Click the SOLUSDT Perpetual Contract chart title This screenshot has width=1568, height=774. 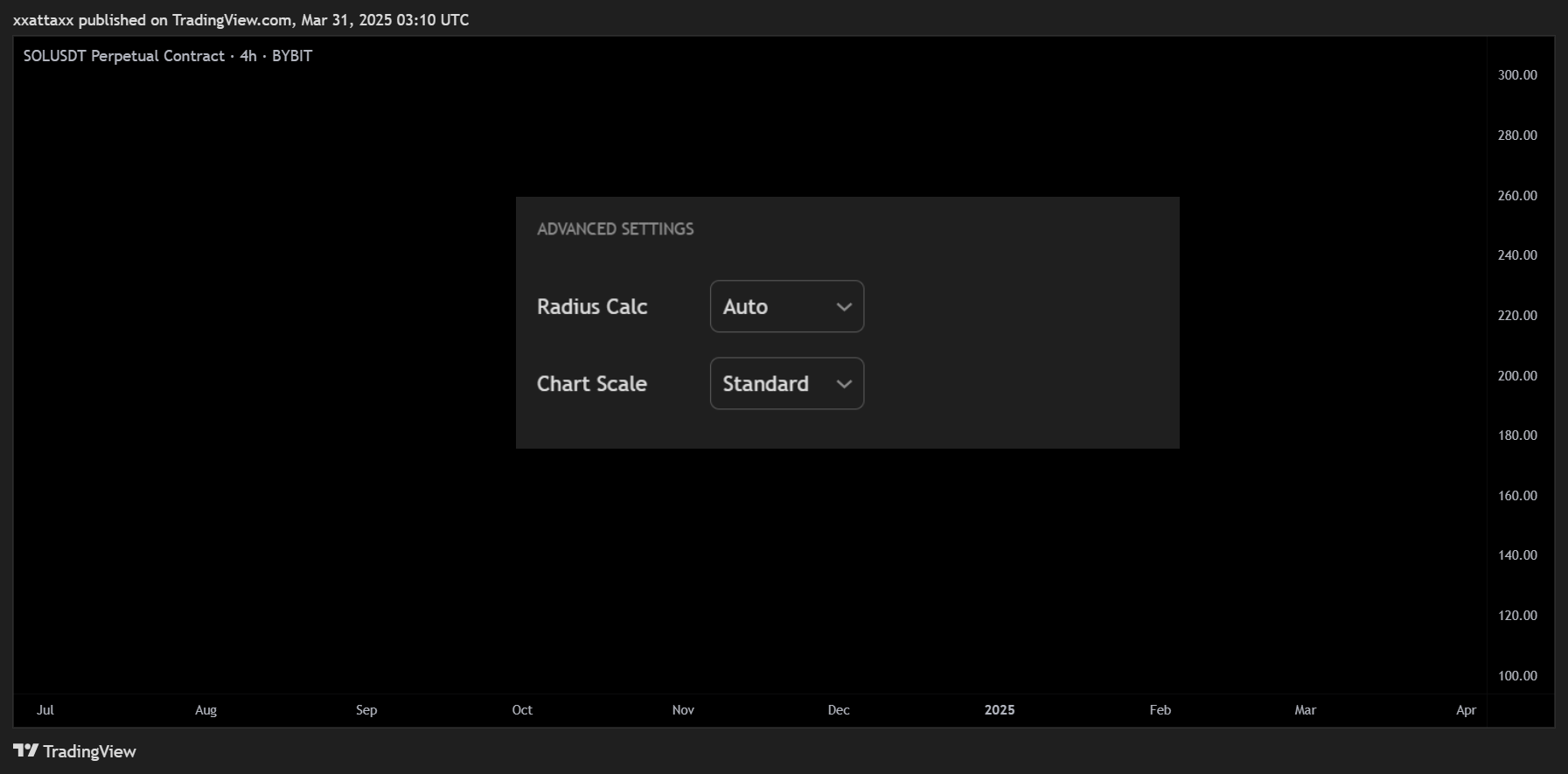[168, 56]
